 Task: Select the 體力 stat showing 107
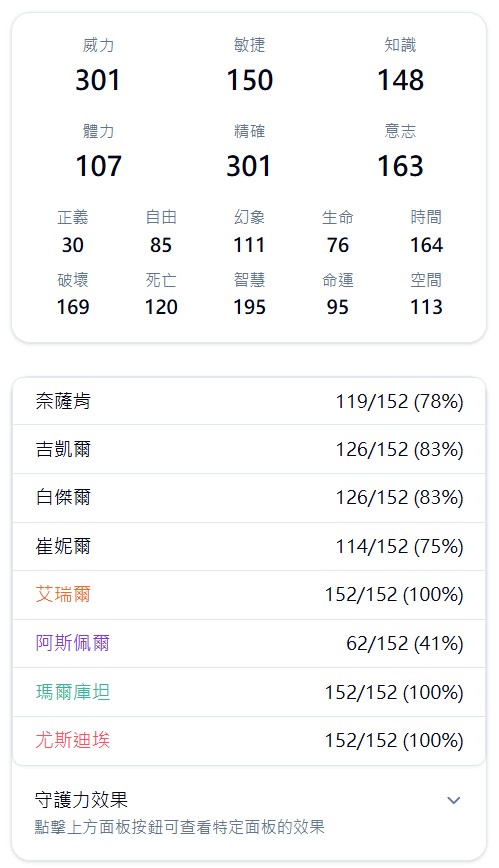[x=98, y=166]
